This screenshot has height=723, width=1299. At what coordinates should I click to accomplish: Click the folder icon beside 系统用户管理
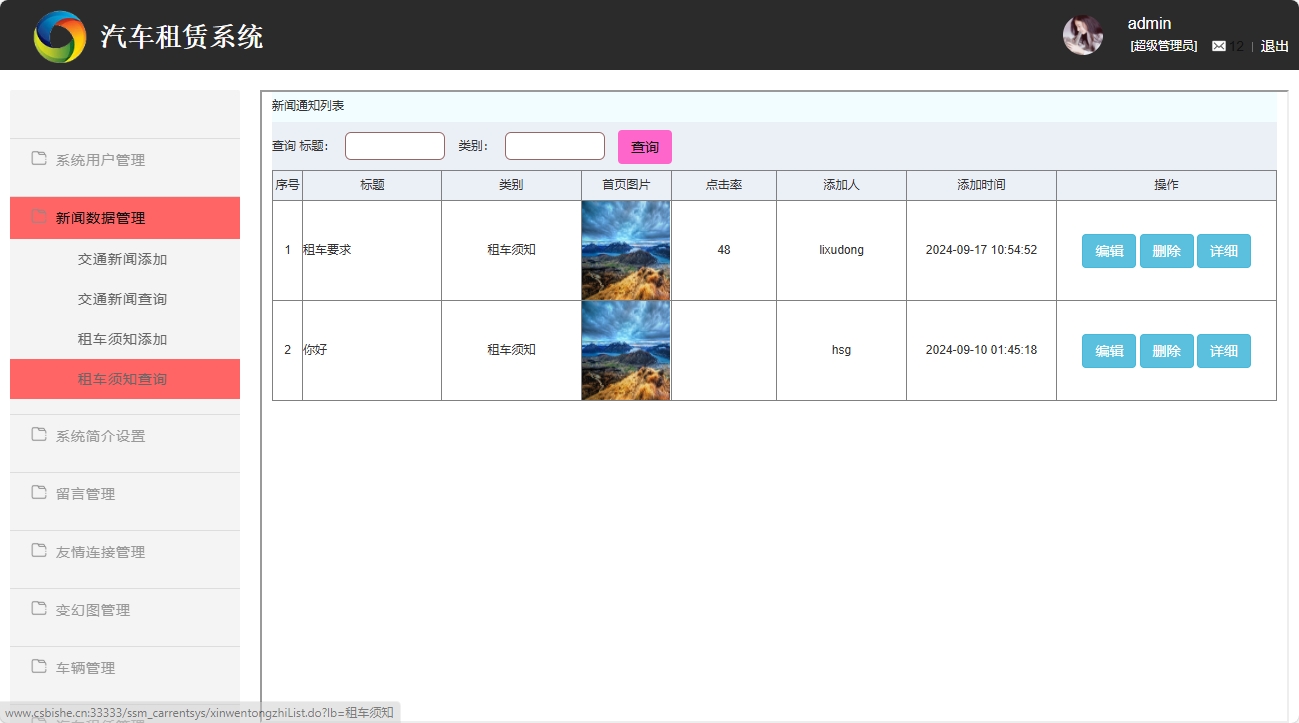39,158
